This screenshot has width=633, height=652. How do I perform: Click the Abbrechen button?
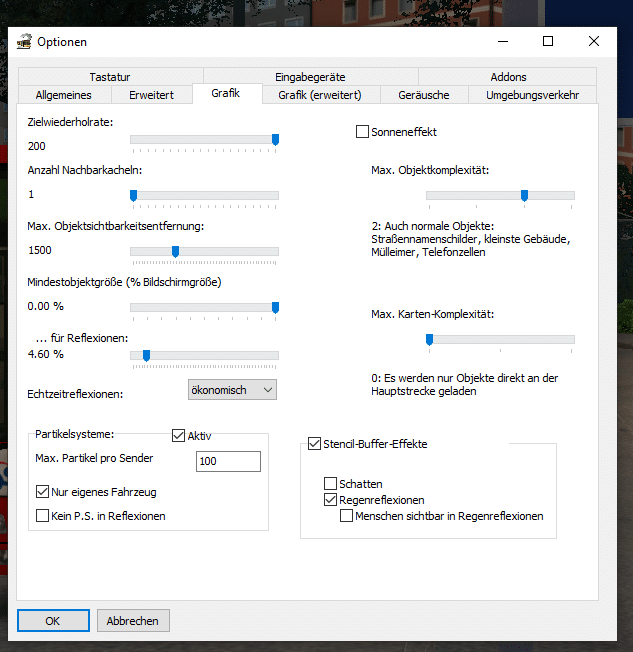click(x=133, y=621)
